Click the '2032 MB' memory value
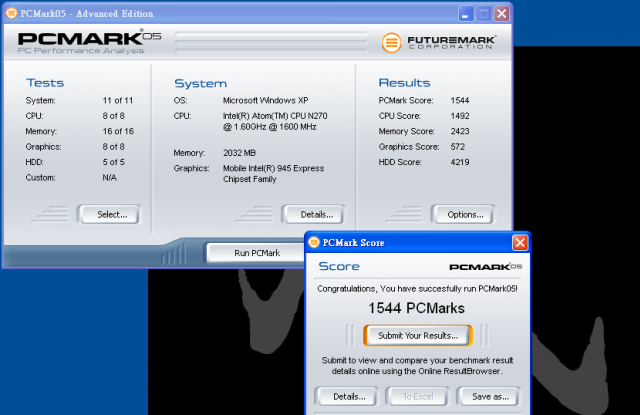The image size is (640, 415). (x=239, y=153)
